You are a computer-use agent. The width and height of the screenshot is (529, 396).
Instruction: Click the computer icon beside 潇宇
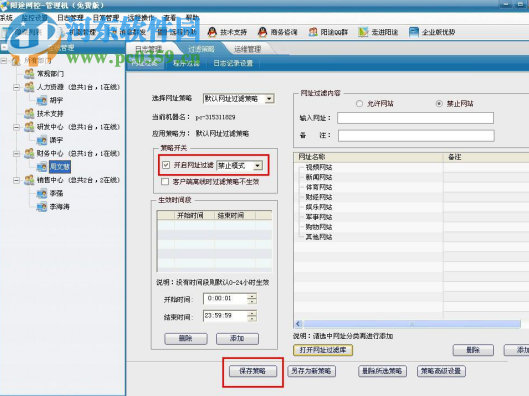pos(42,140)
